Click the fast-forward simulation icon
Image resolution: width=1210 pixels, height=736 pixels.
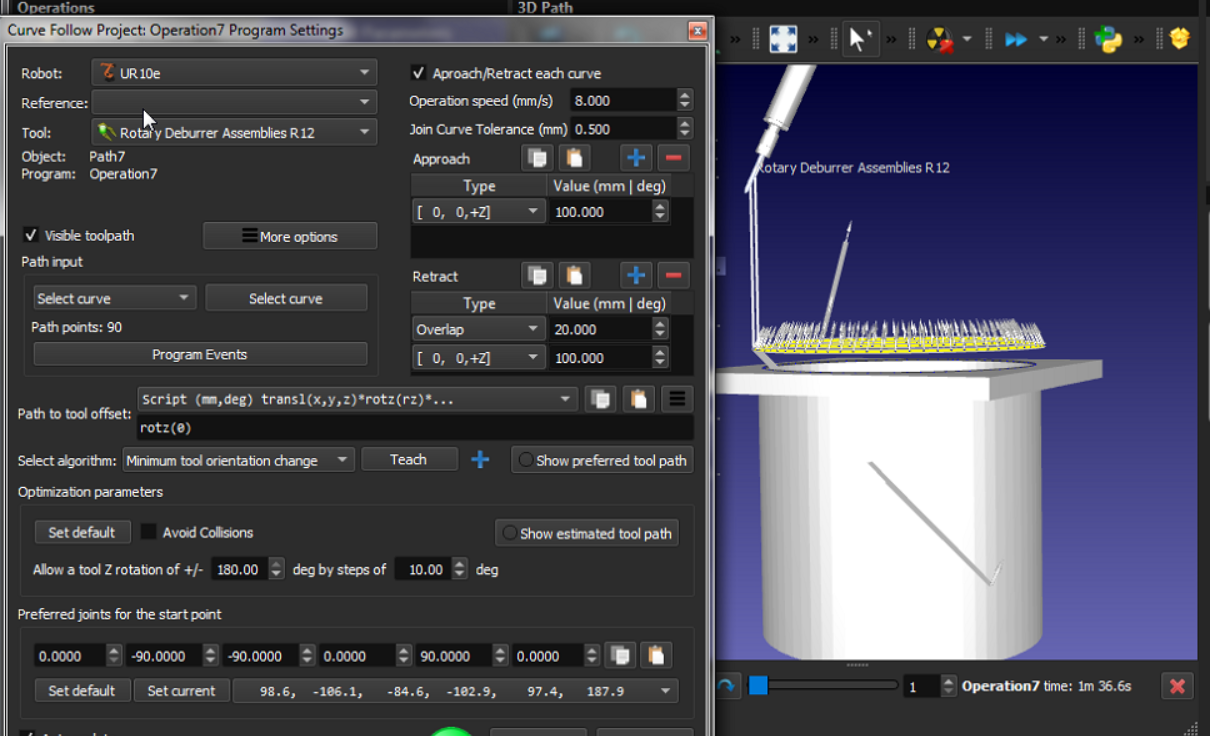1016,39
